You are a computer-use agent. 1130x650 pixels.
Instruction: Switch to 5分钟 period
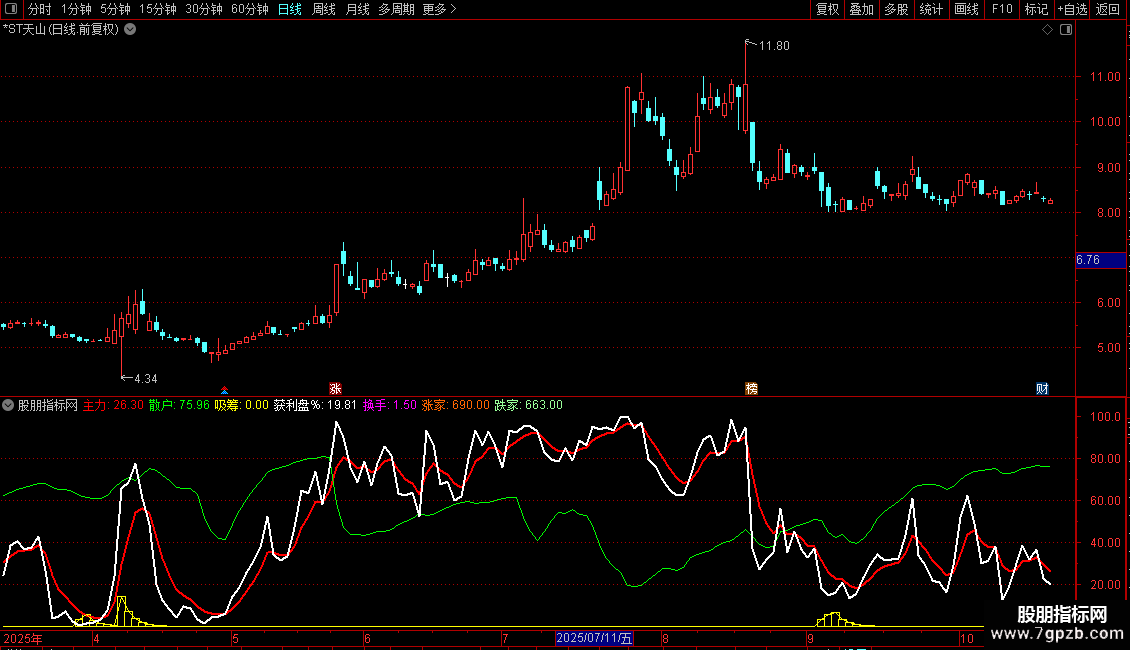[115, 9]
